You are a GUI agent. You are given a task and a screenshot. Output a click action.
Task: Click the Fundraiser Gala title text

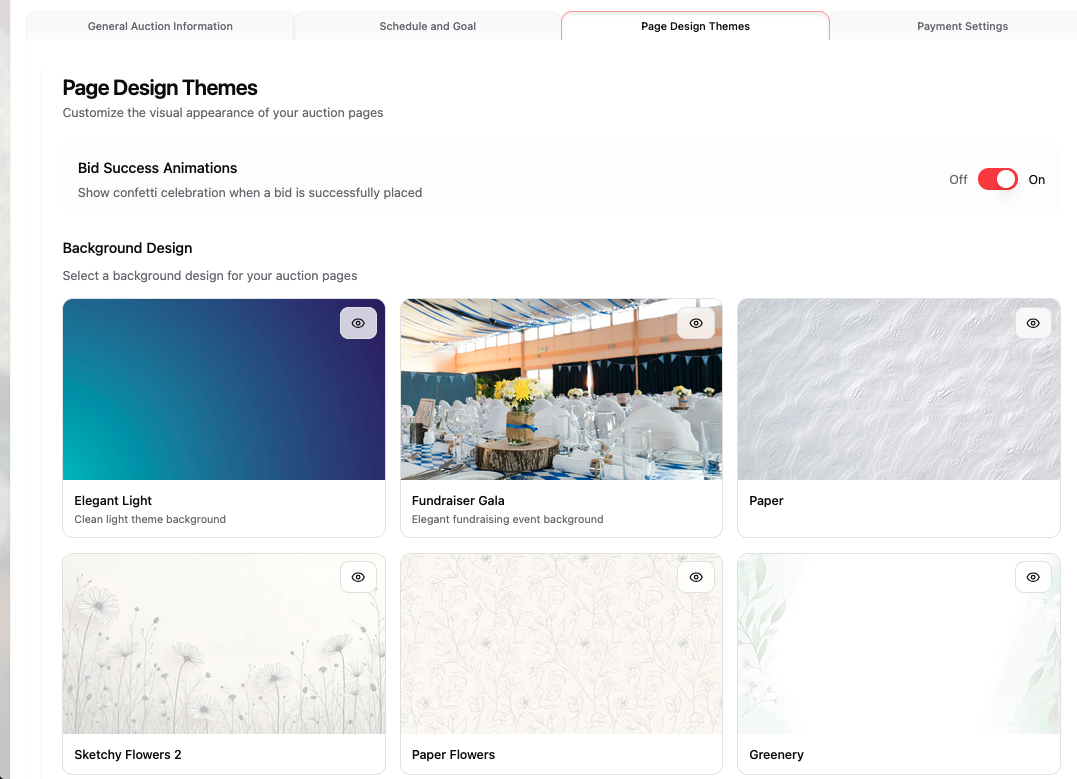[458, 500]
